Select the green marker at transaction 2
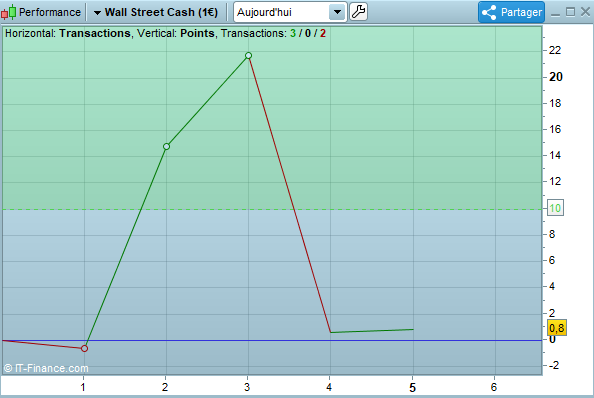Image resolution: width=594 pixels, height=398 pixels. [x=166, y=147]
